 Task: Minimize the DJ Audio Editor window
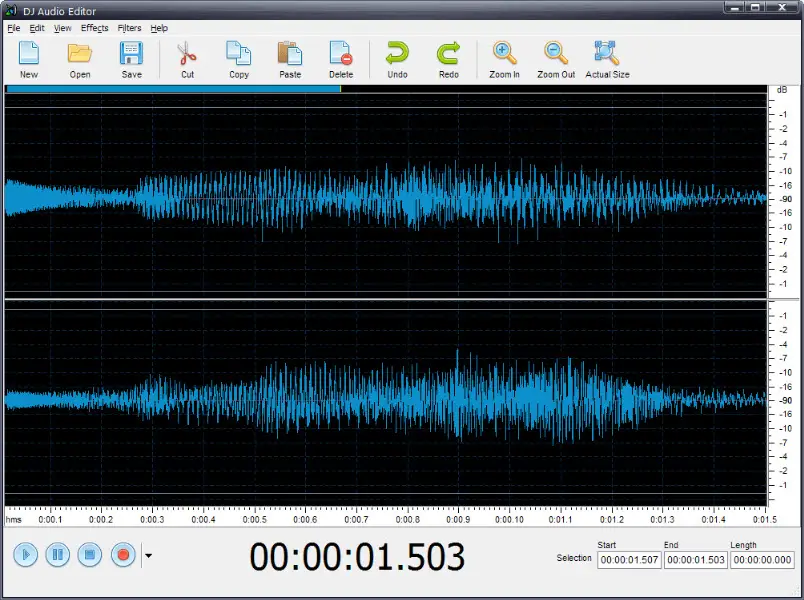(735, 7)
